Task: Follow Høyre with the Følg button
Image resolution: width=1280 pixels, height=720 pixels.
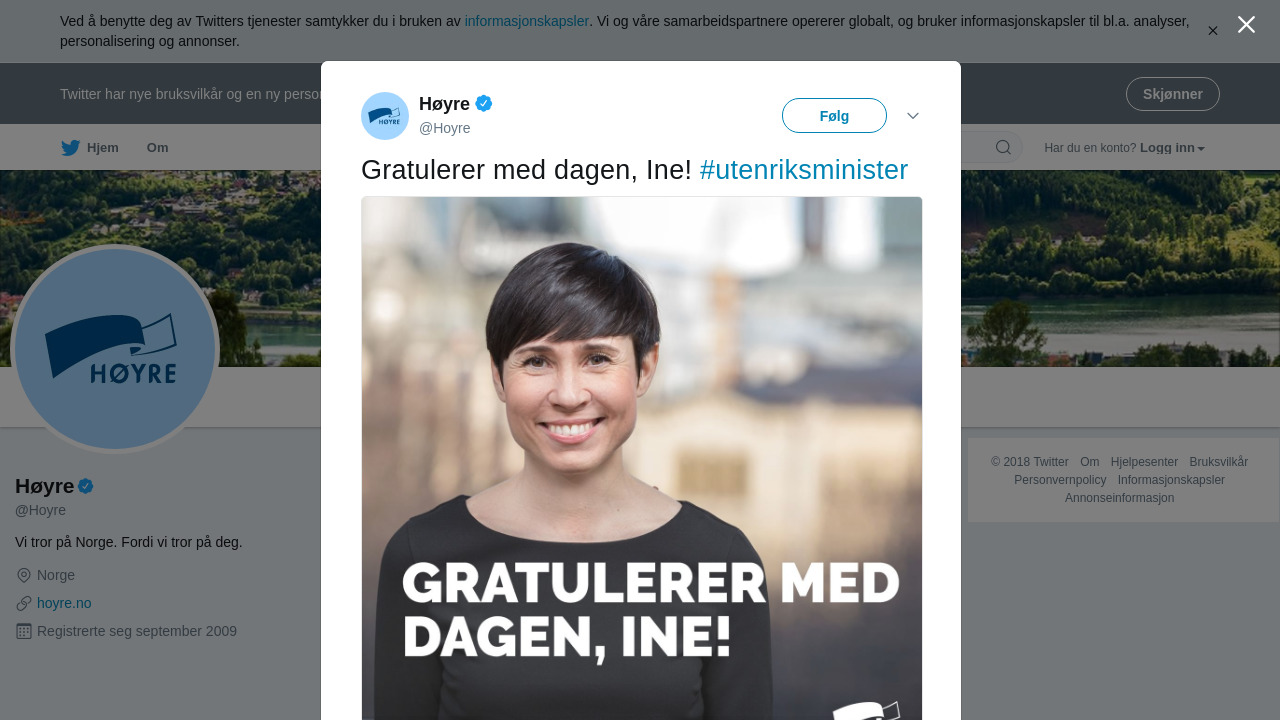Action: click(834, 116)
